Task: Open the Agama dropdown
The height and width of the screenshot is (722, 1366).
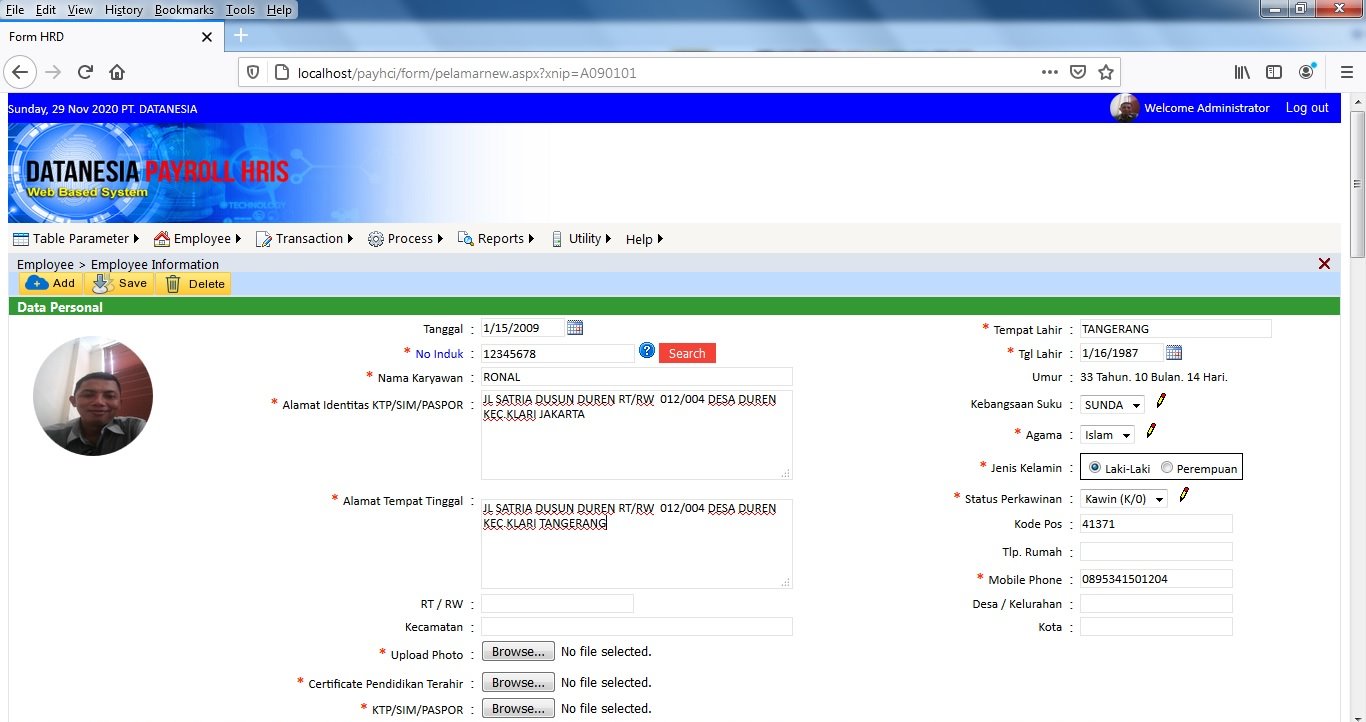Action: [x=1108, y=435]
